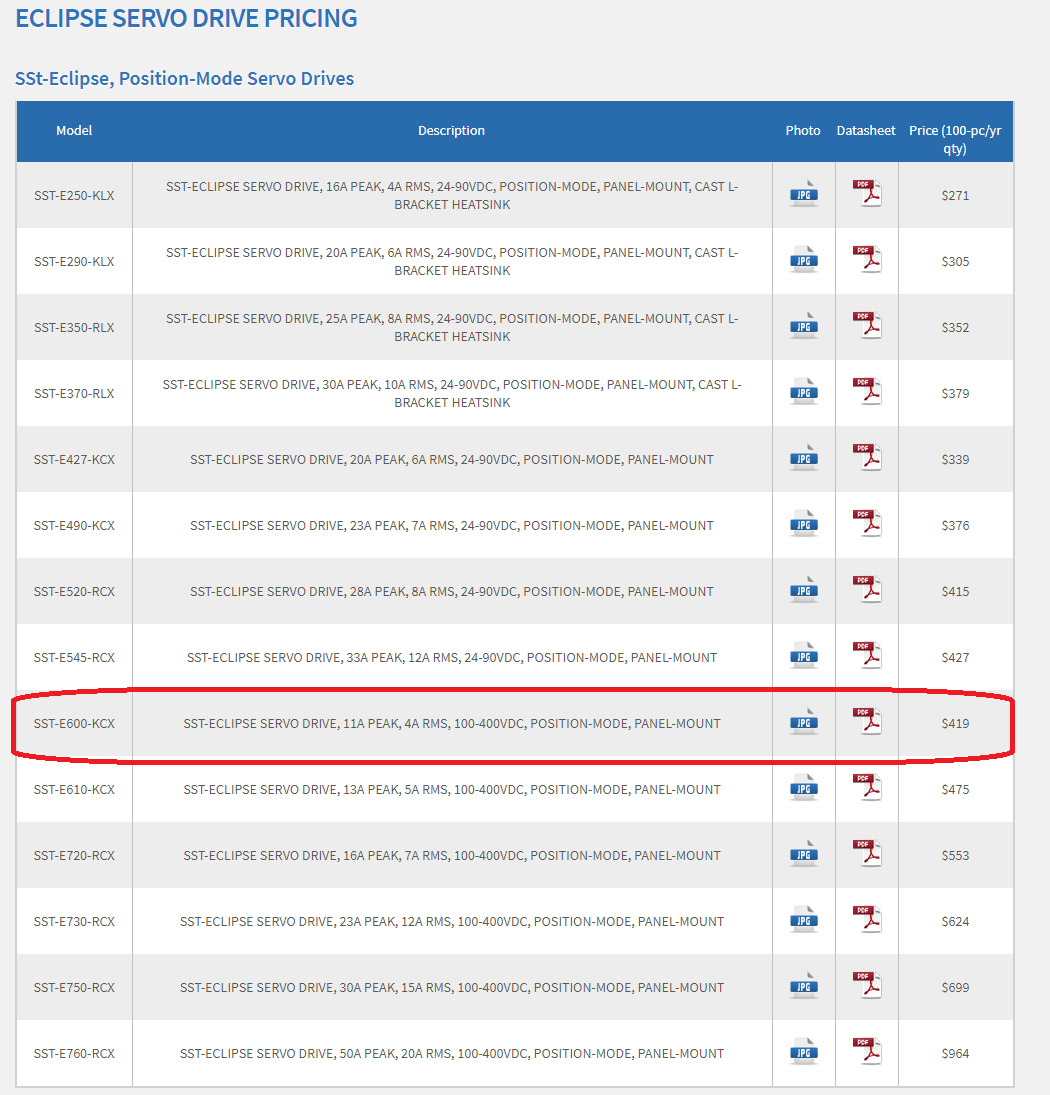The height and width of the screenshot is (1095, 1050).
Task: Show photo for SST-E520-RCX drive
Action: click(804, 589)
